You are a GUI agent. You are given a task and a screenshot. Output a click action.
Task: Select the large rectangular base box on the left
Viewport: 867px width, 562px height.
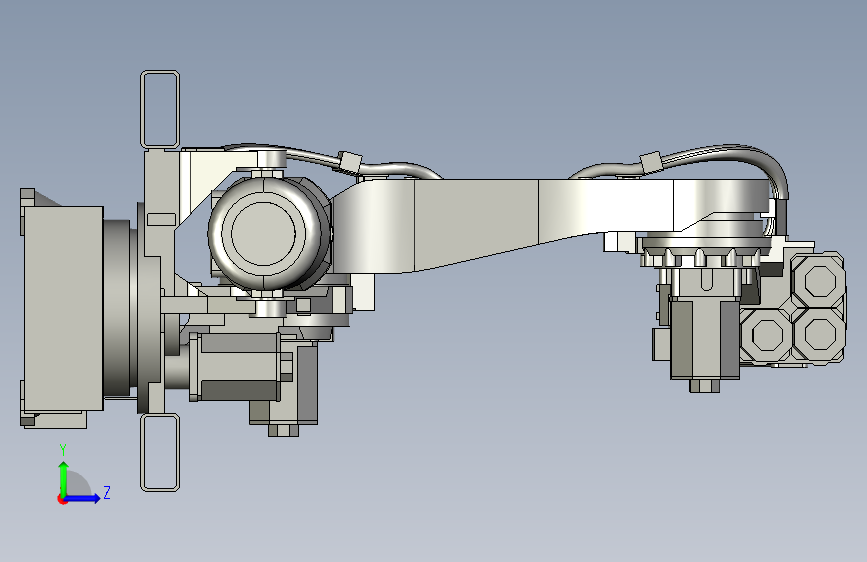click(62, 308)
